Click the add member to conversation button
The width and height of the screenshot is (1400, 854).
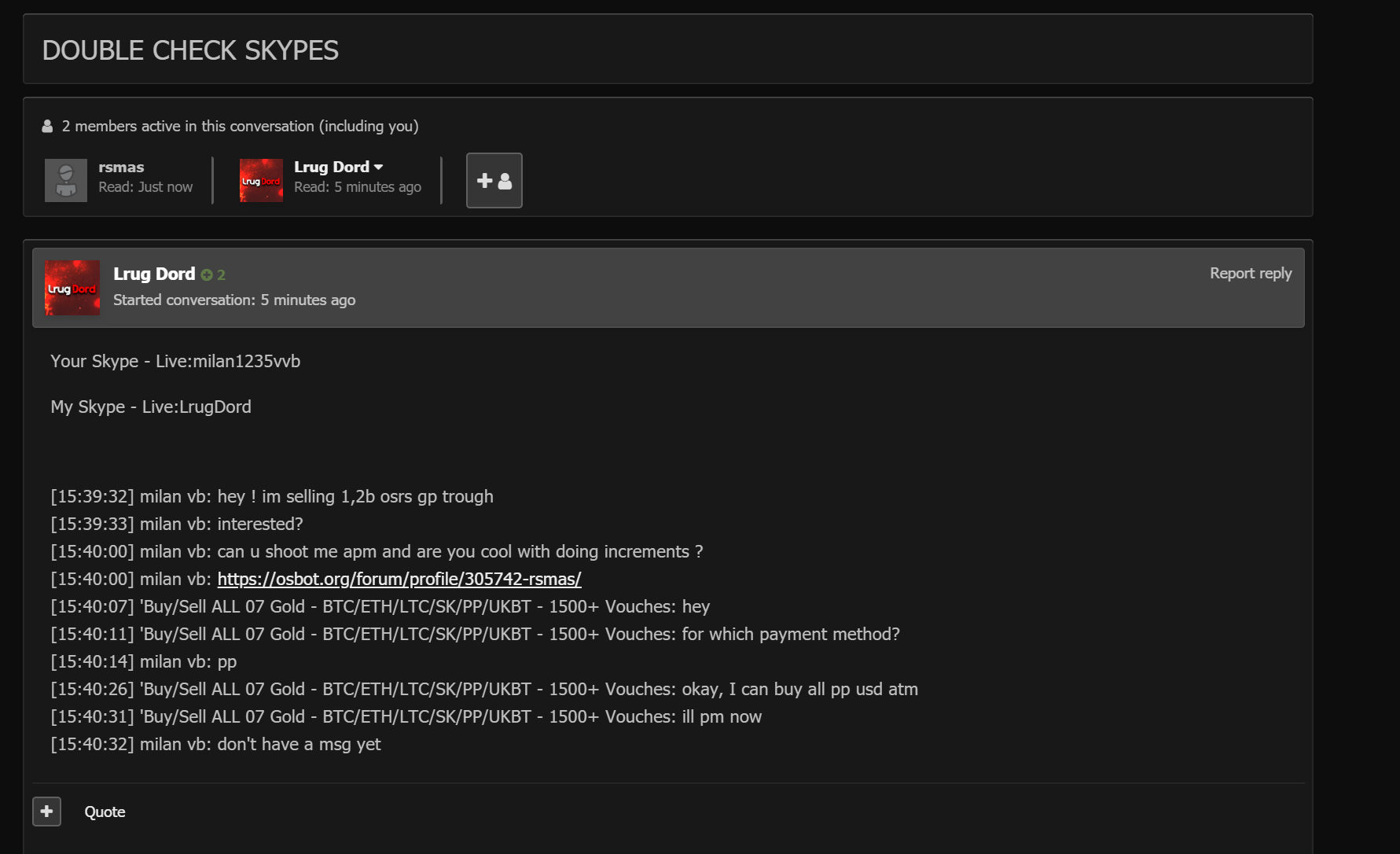click(494, 181)
